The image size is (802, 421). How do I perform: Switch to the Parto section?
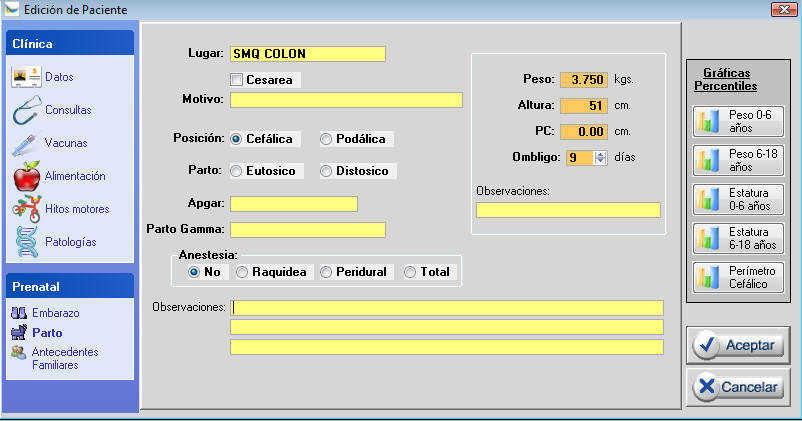tap(47, 333)
